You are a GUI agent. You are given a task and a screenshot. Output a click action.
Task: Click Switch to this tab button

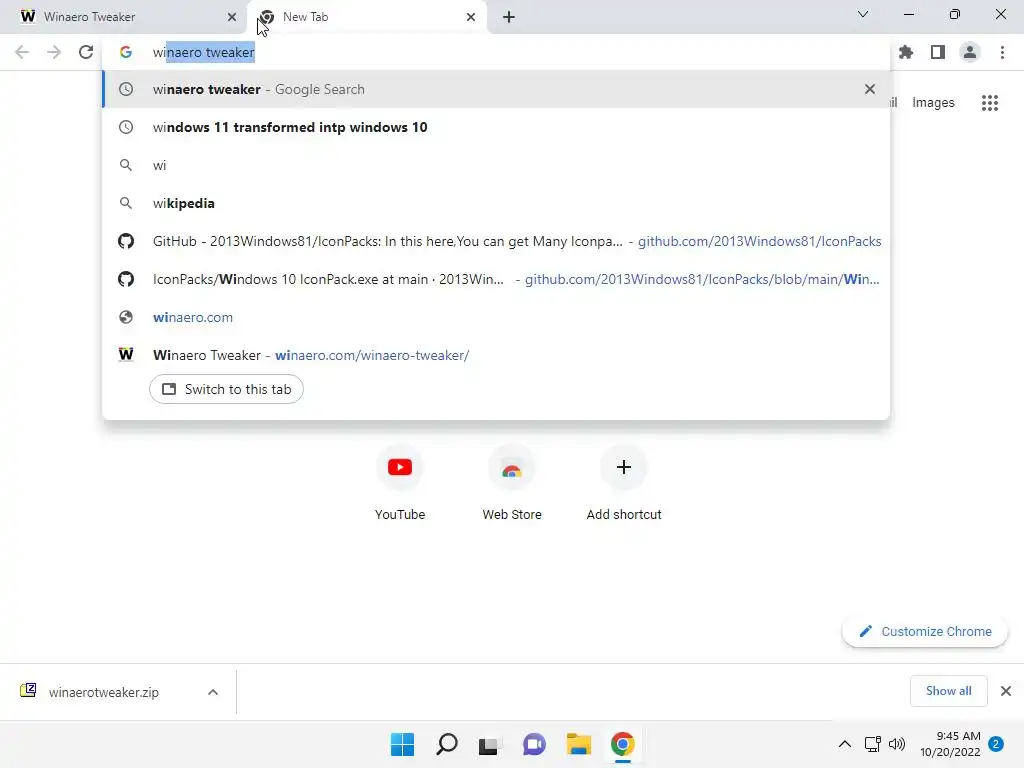tap(226, 389)
